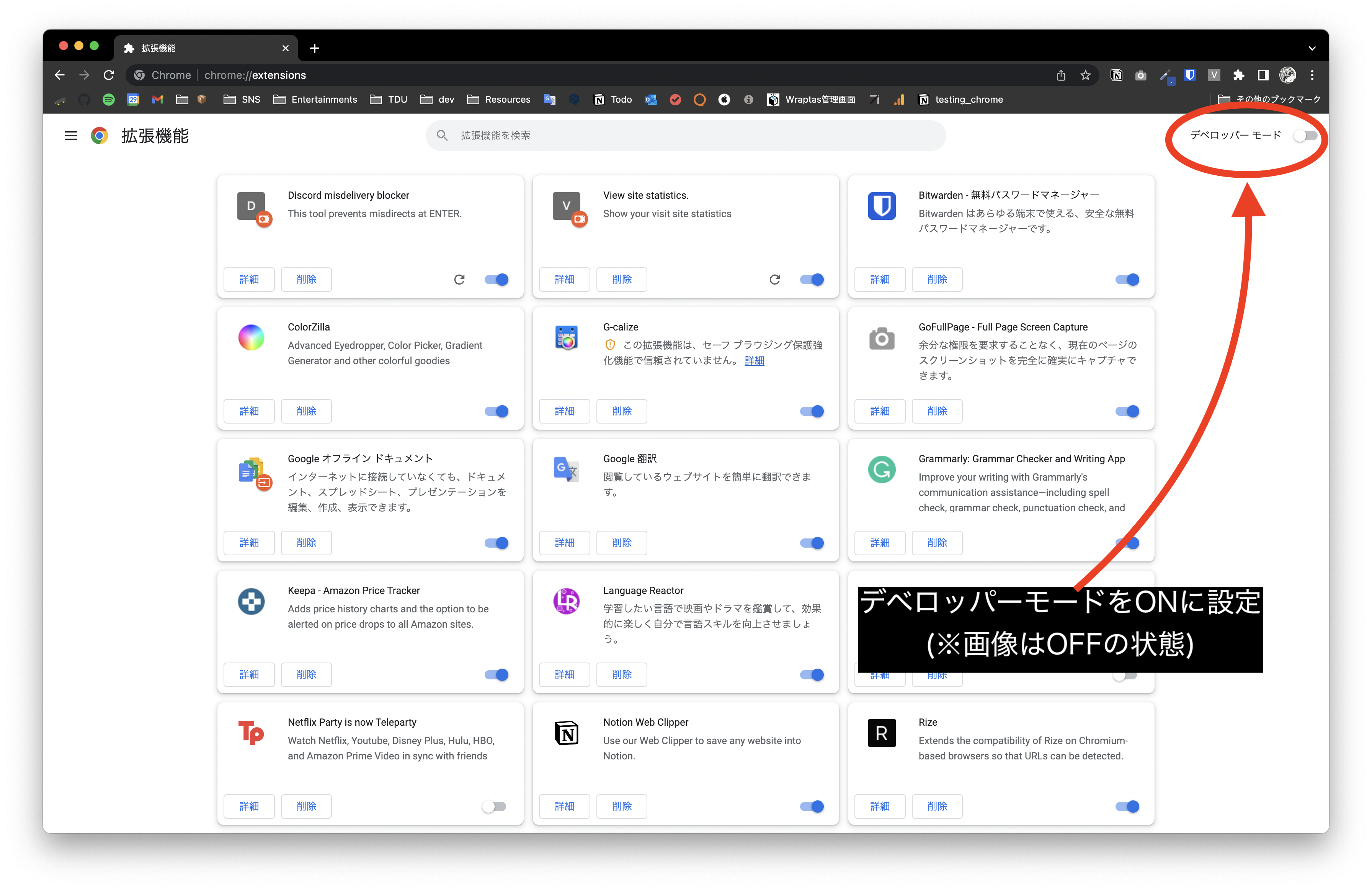Open a new tab with plus button

pos(314,49)
